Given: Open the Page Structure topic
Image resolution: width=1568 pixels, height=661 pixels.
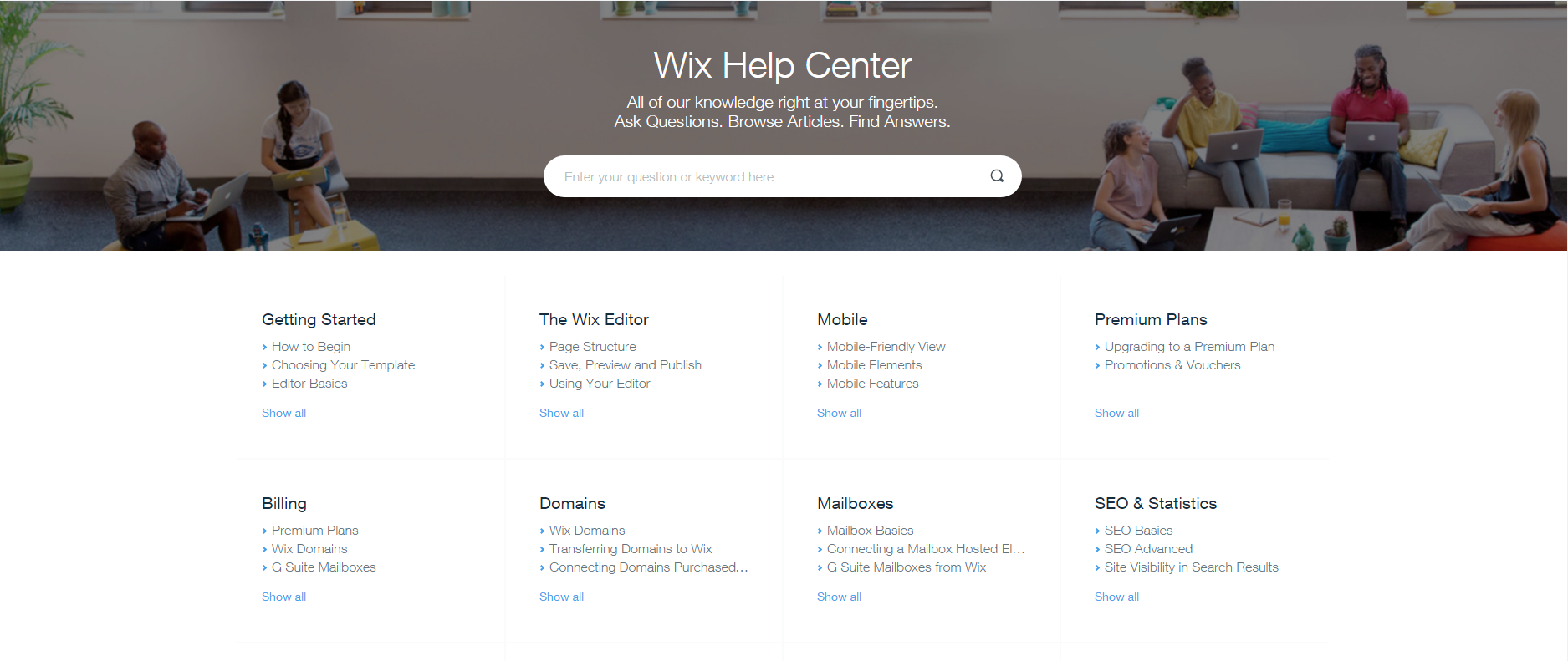Looking at the screenshot, I should [x=592, y=347].
